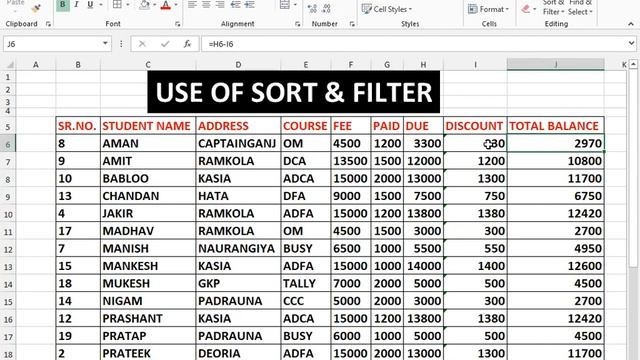Select the cell containing 'DEORIA'

click(x=238, y=353)
